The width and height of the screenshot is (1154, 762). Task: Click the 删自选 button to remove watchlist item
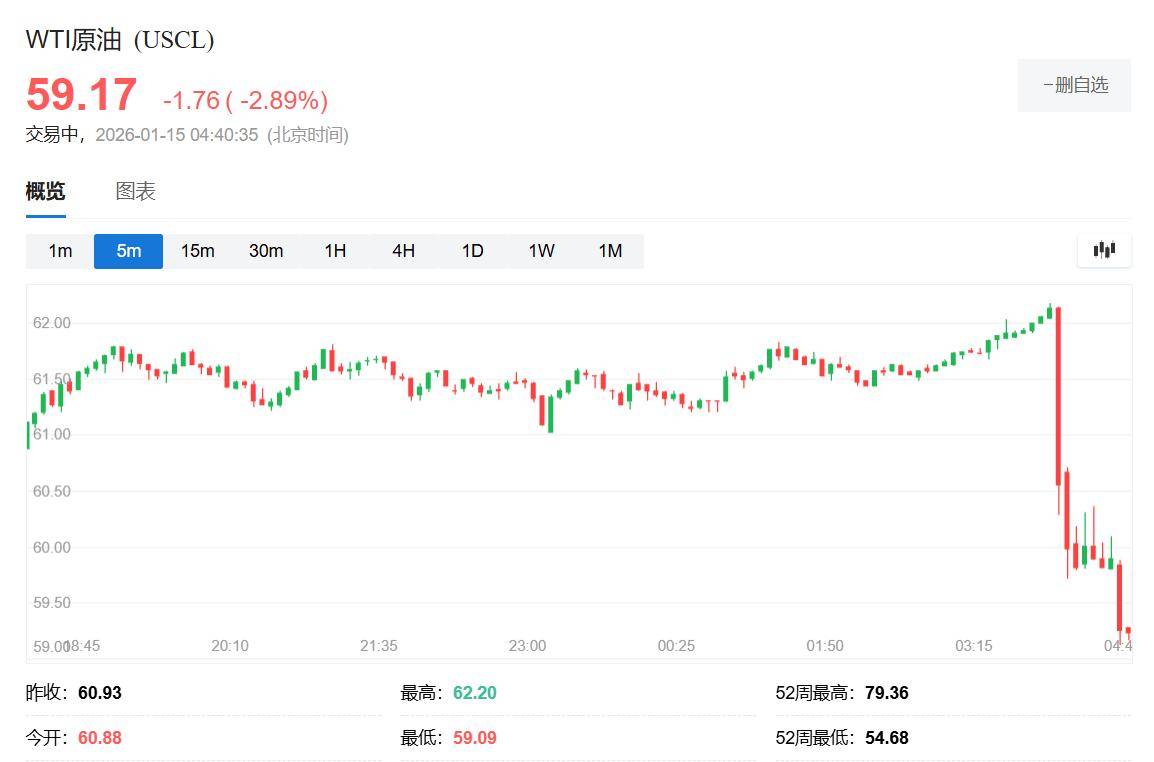(1074, 85)
